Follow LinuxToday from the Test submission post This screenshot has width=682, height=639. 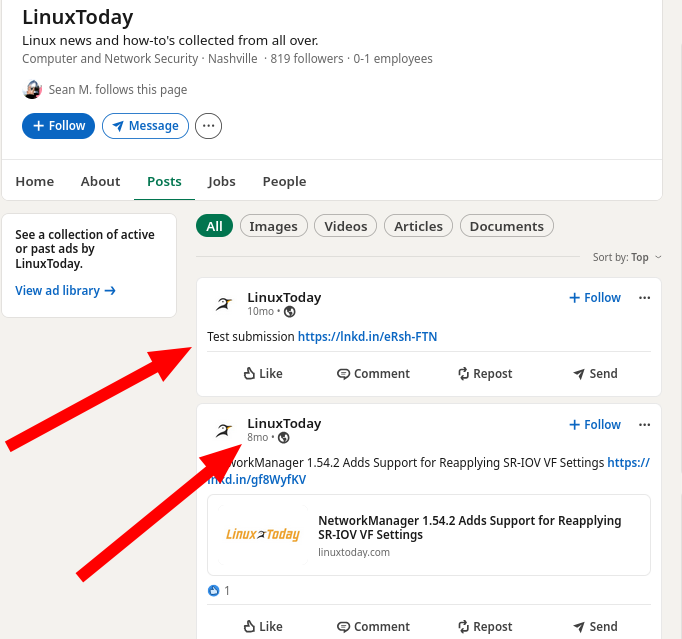coord(595,298)
